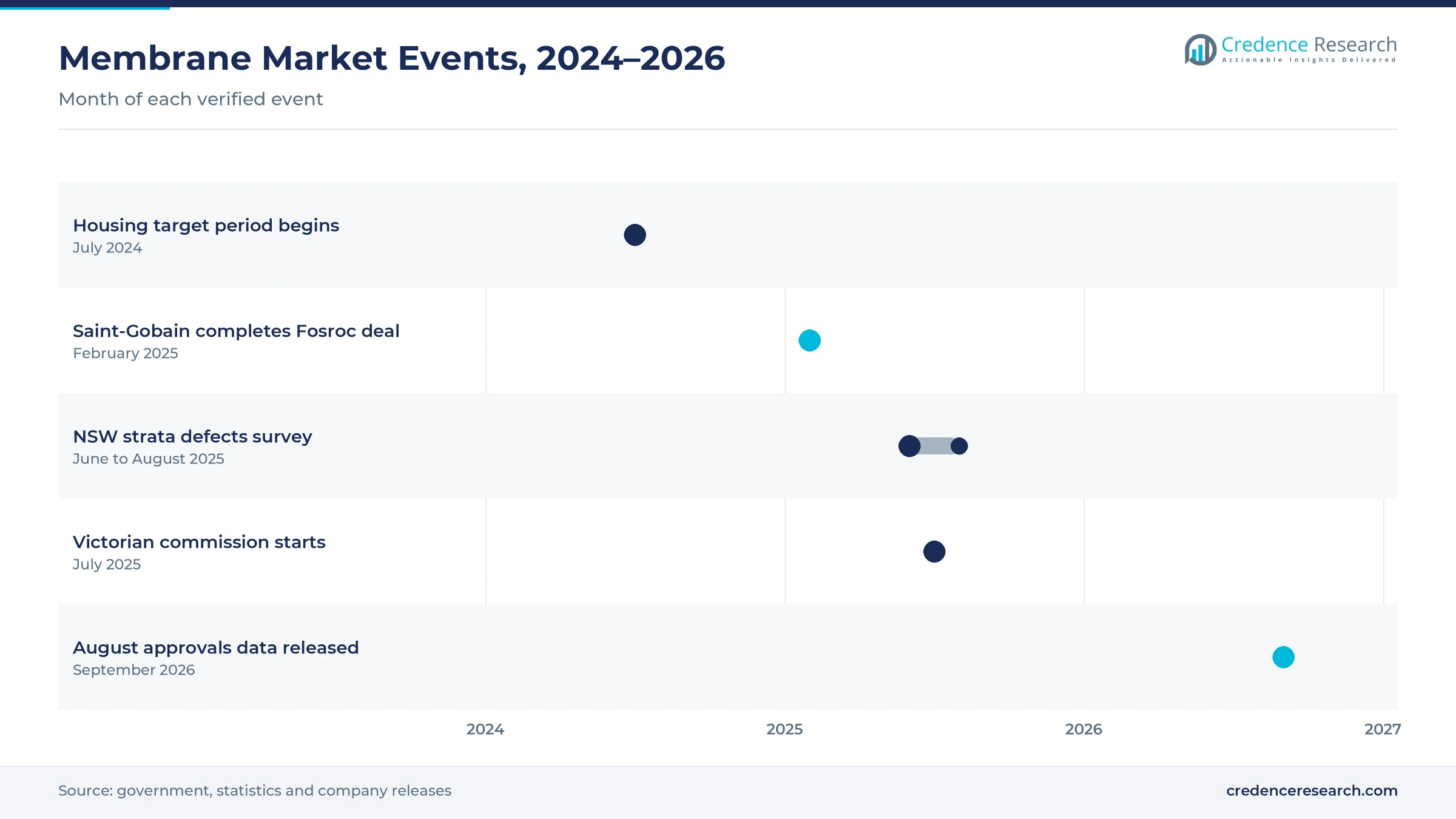
Task: Click the Housing target period begins marker
Action: (x=635, y=235)
